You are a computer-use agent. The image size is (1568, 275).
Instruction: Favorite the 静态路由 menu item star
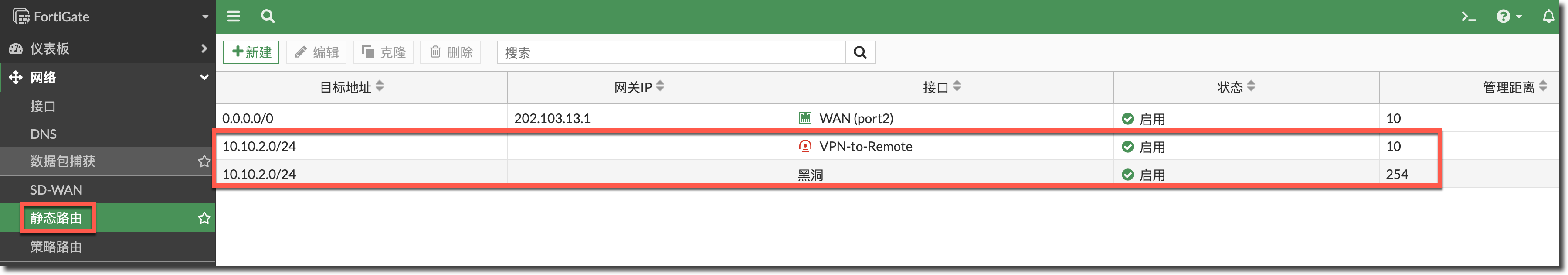(x=204, y=218)
